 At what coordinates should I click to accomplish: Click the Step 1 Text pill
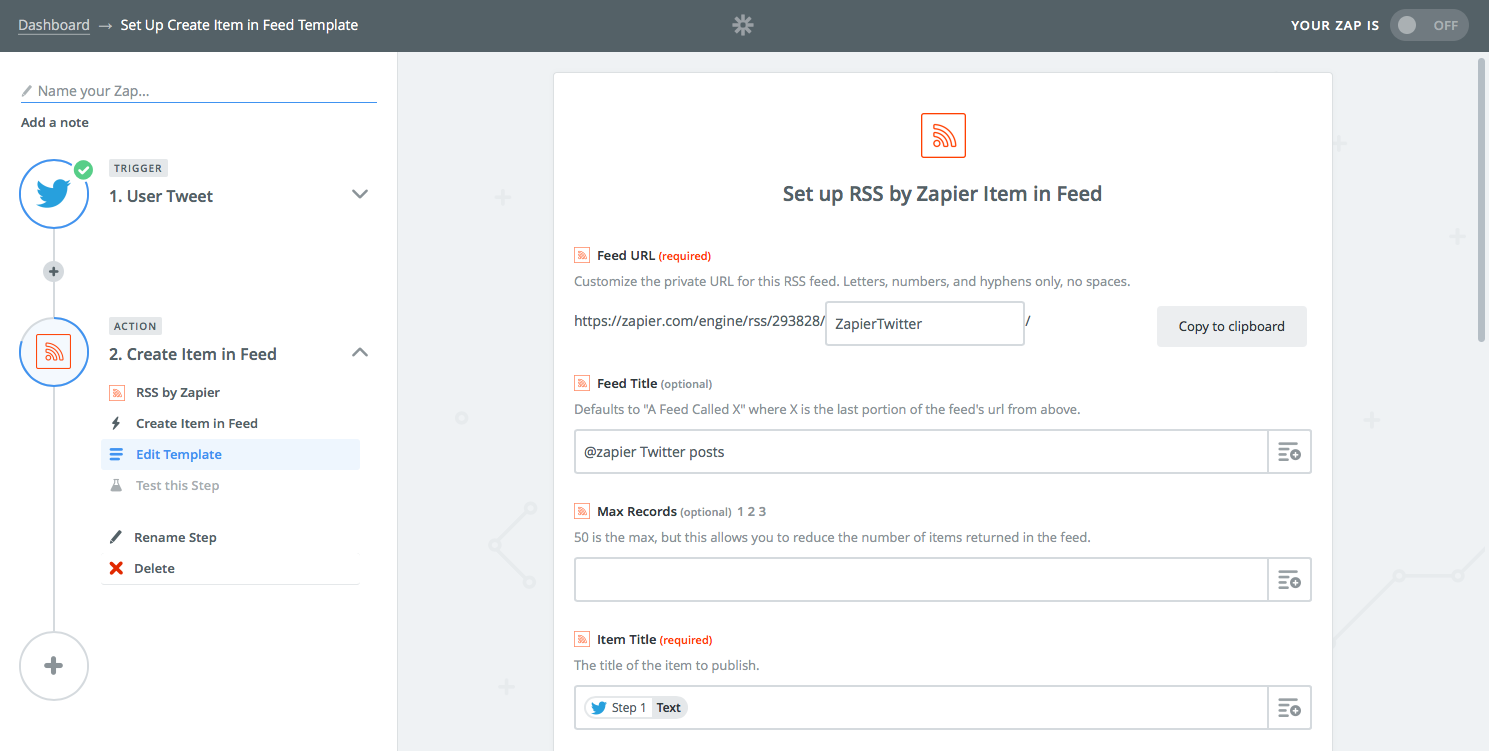(x=636, y=708)
